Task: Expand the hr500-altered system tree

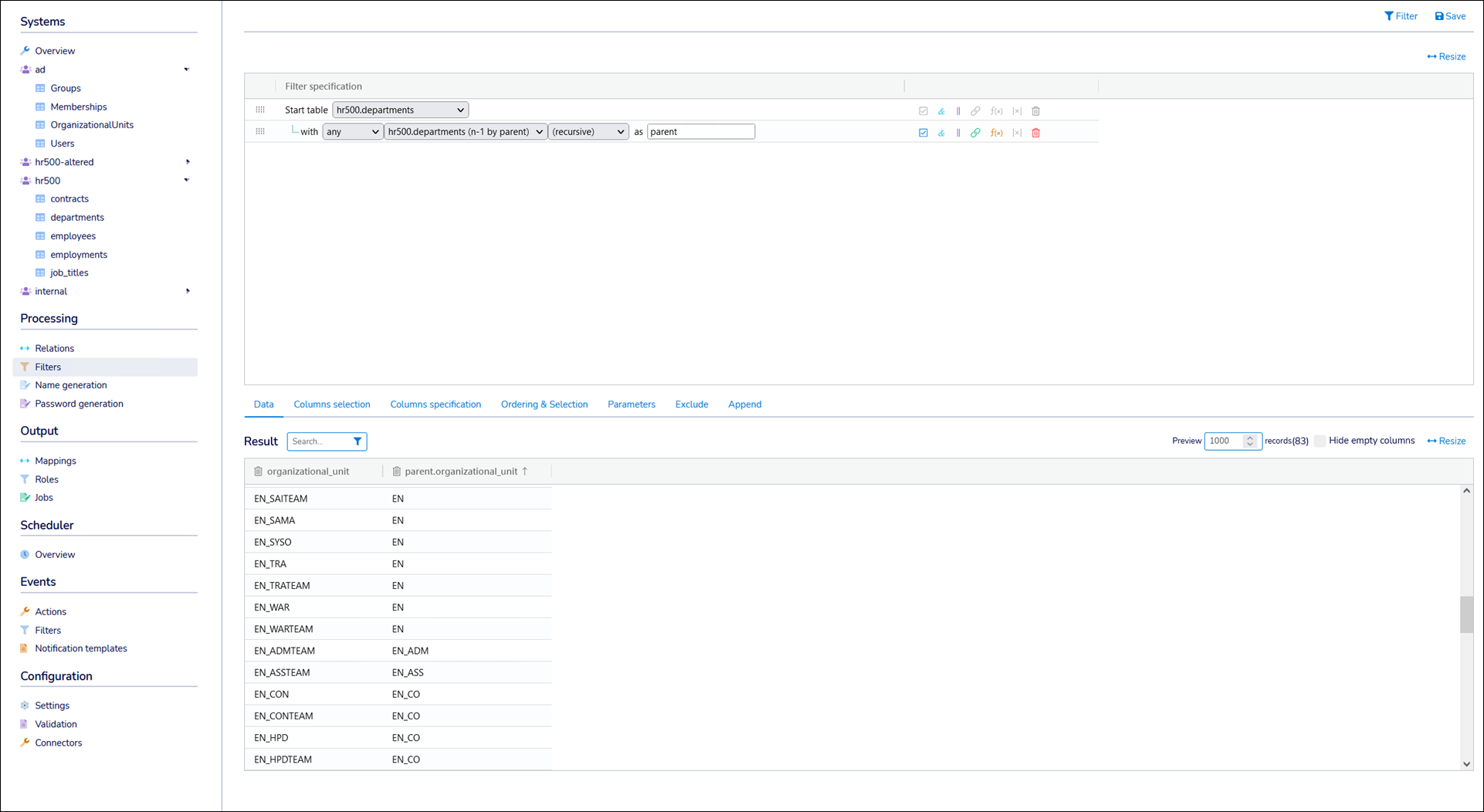Action: [188, 162]
